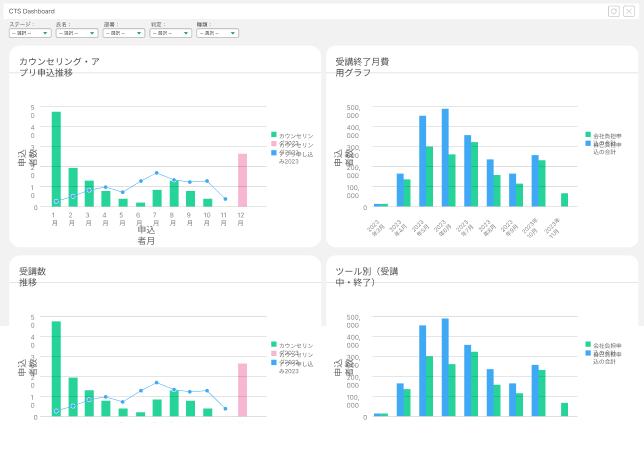Expand the 源菁 filter dropdown
Viewport: 644px width, 457px height.
coord(123,33)
